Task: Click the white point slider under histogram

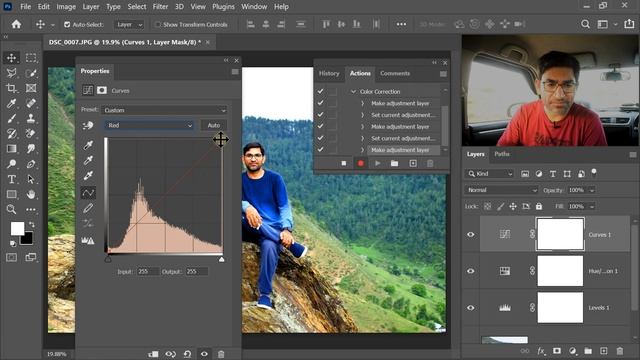Action: pyautogui.click(x=221, y=259)
